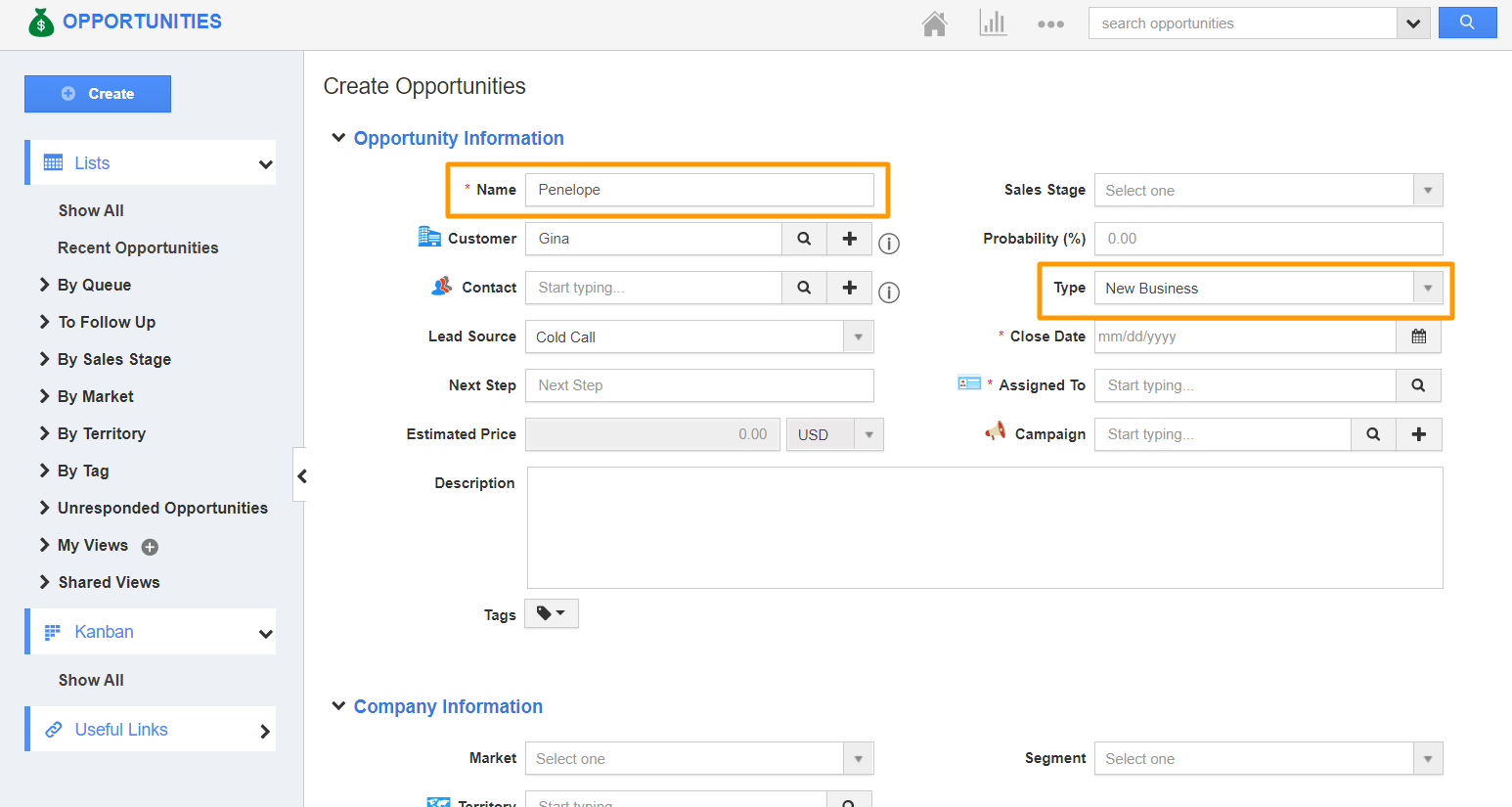Focus the search opportunities field
The image size is (1512, 807).
tap(1242, 23)
